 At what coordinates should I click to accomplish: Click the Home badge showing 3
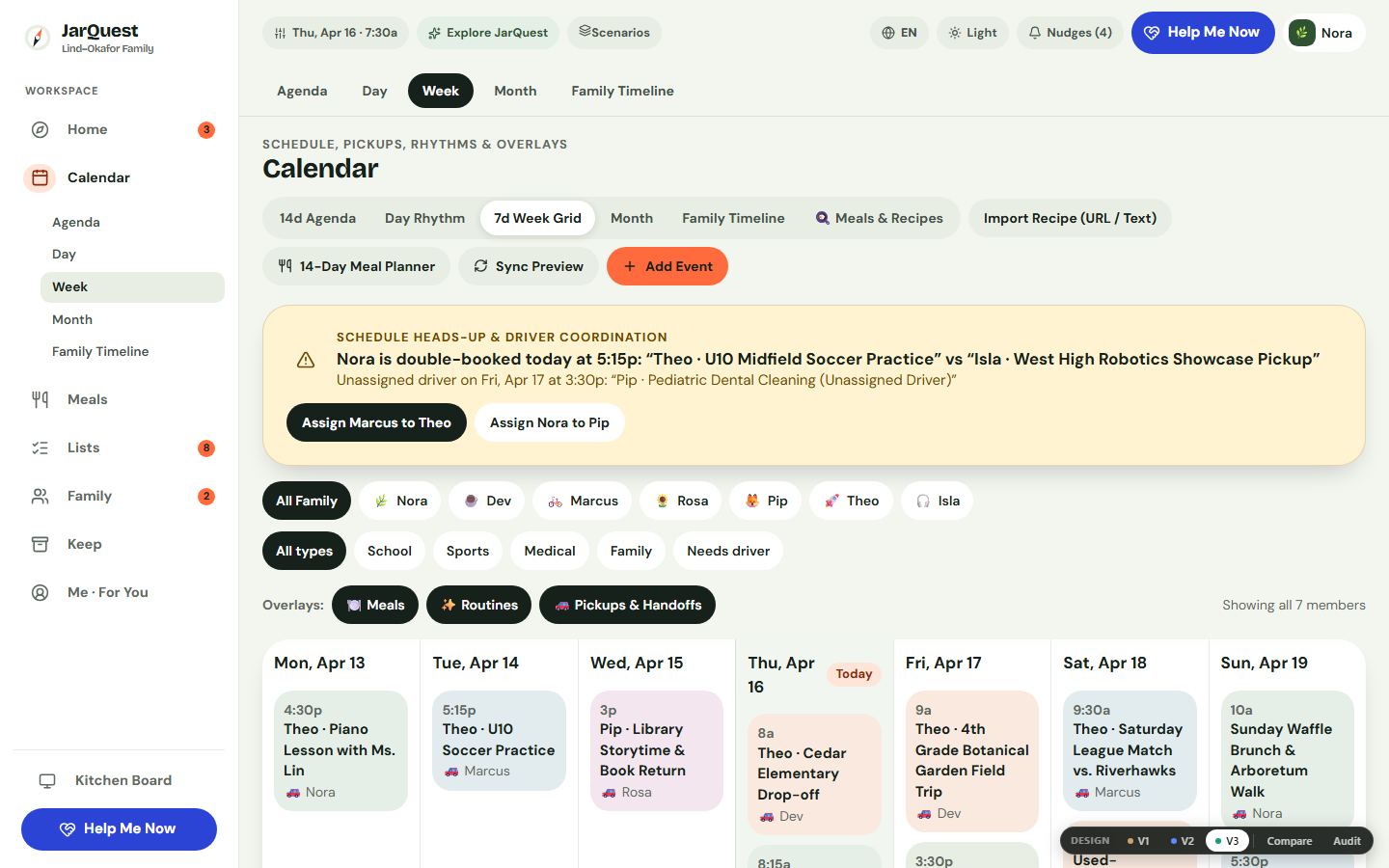tap(206, 129)
